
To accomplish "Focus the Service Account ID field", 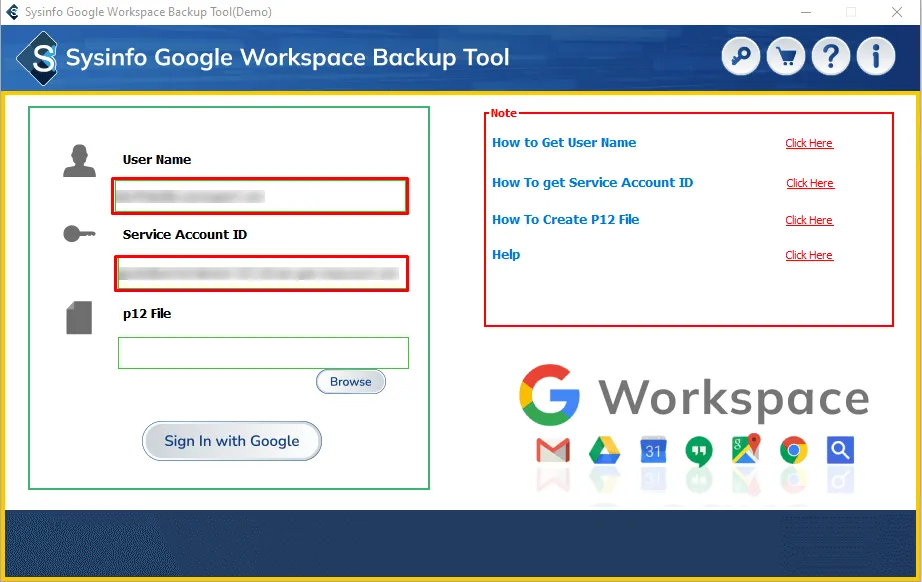I will point(262,273).
